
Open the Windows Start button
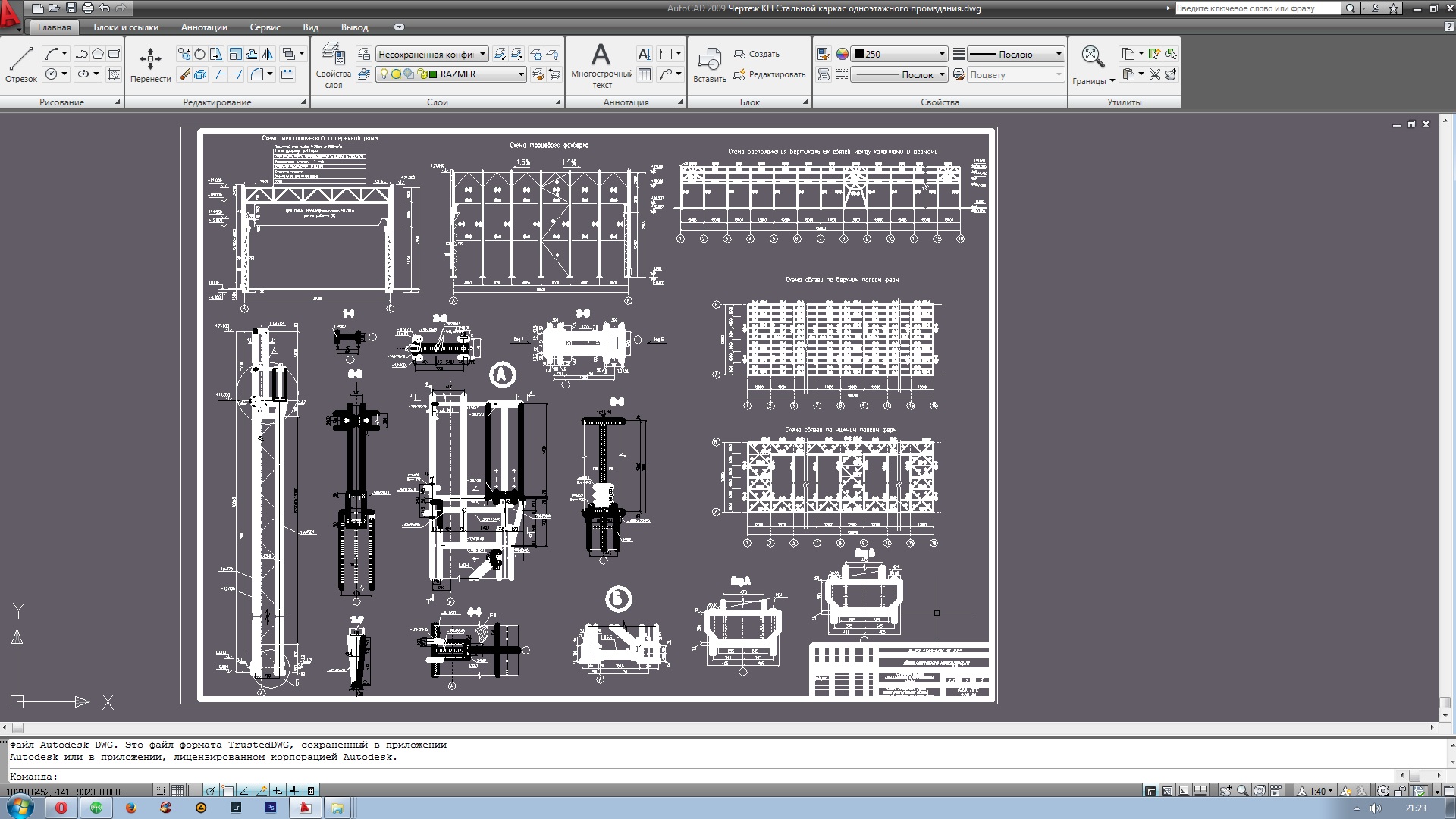click(x=20, y=807)
